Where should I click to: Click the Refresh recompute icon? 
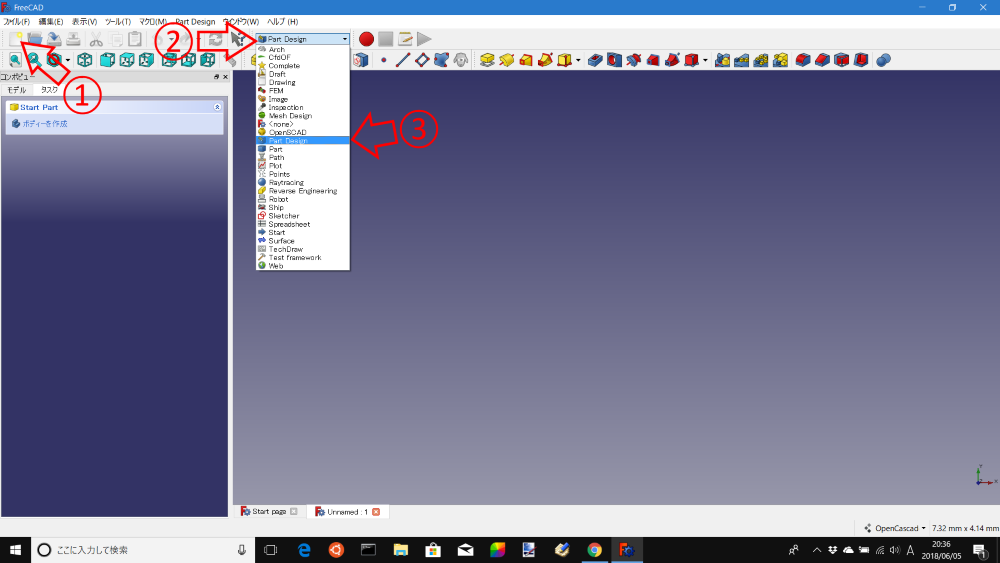click(x=216, y=39)
